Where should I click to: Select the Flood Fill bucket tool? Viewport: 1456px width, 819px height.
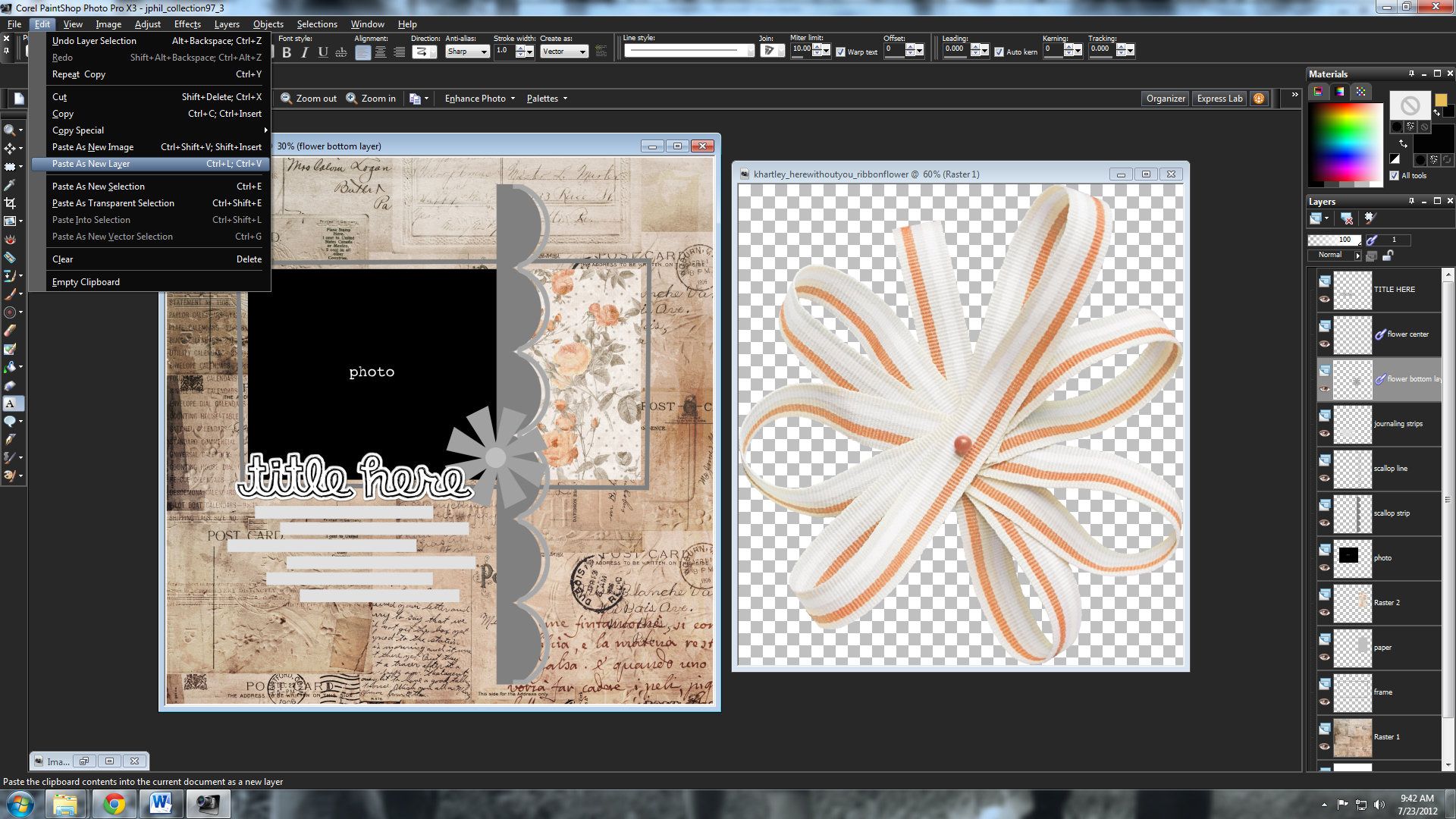pyautogui.click(x=10, y=366)
